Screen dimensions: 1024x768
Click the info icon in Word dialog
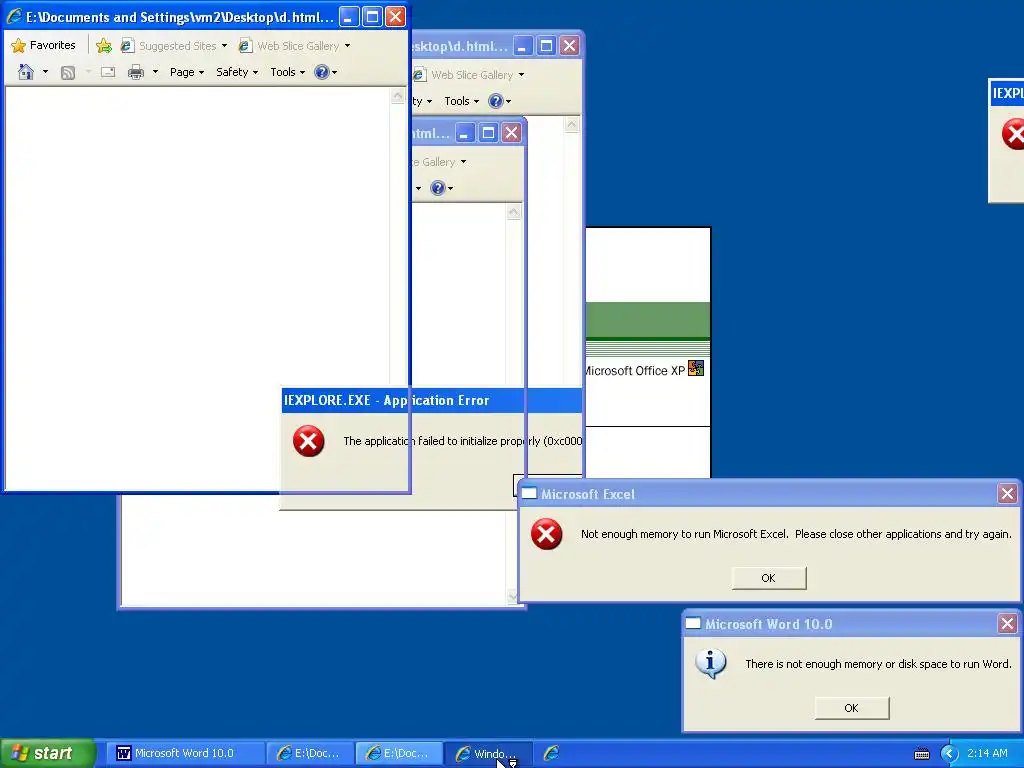(711, 664)
